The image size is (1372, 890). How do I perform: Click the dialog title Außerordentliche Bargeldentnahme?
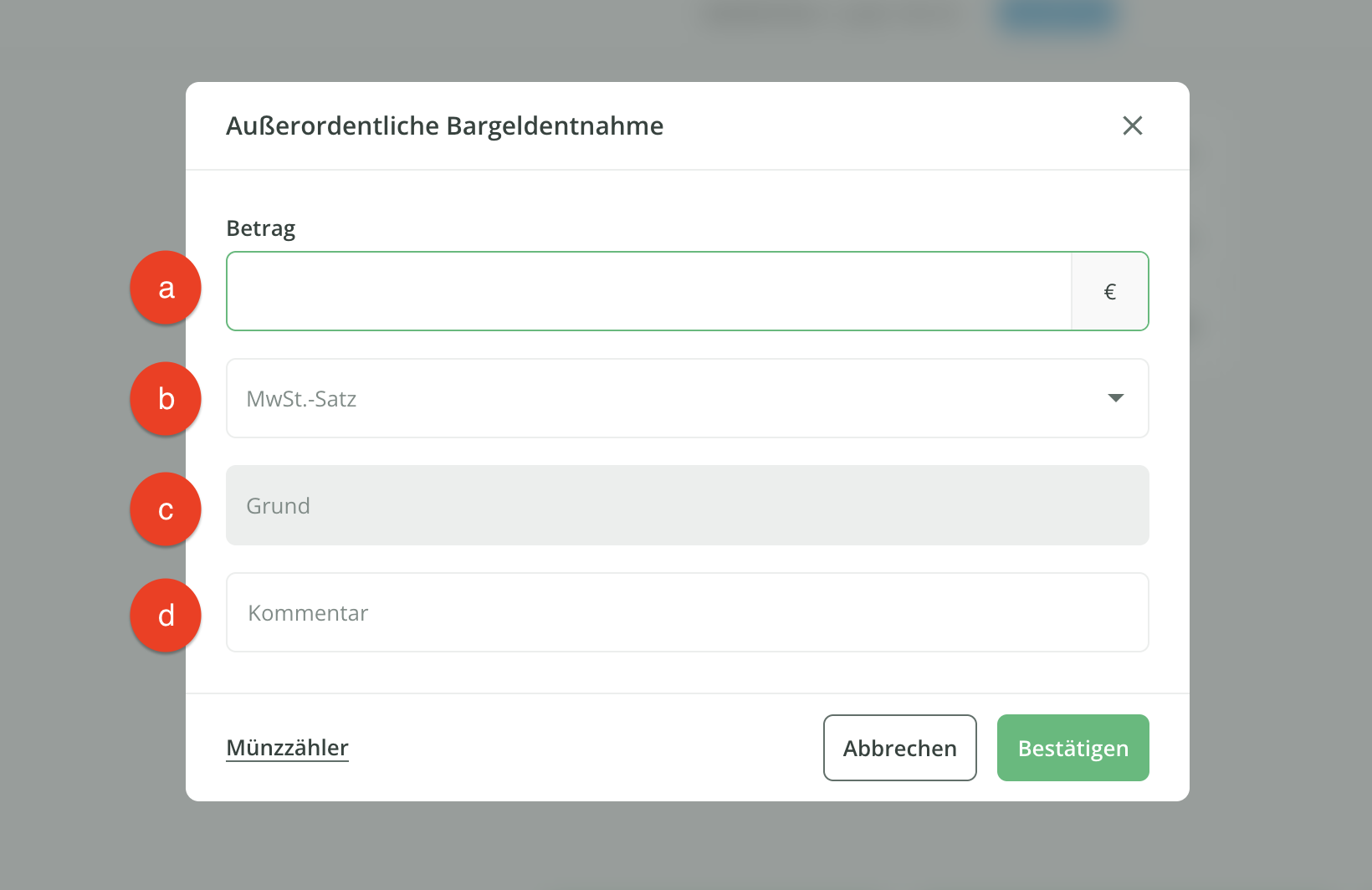coord(444,125)
